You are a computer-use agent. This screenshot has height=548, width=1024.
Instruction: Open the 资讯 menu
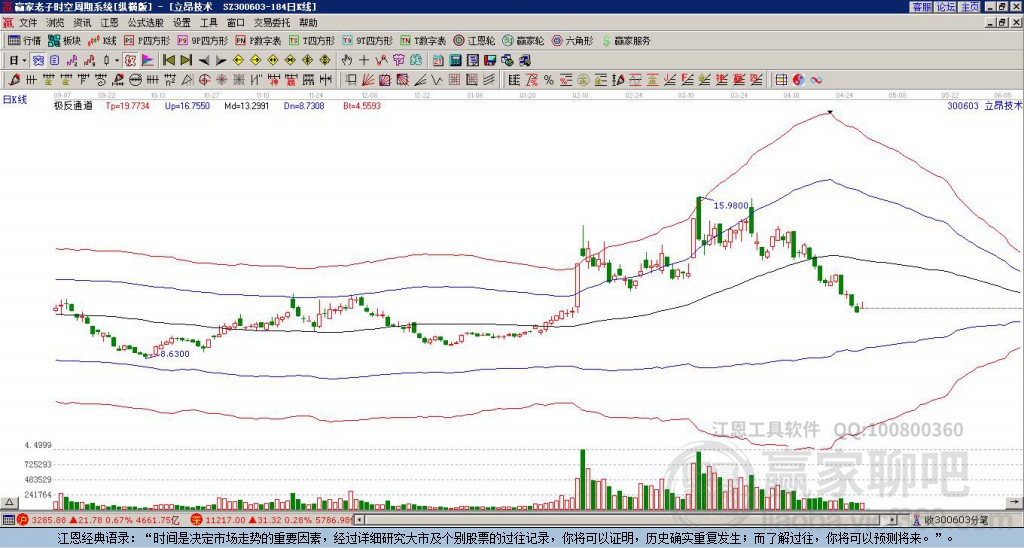click(82, 23)
